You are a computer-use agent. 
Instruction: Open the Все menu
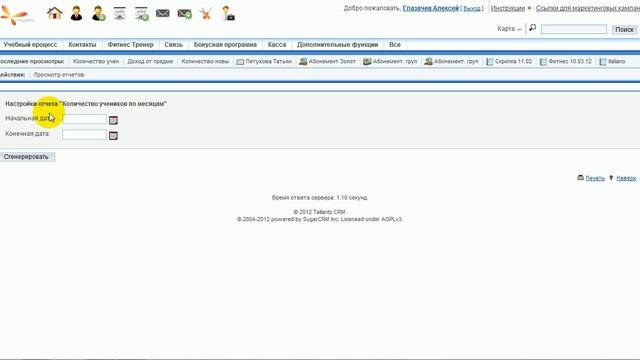pos(395,44)
